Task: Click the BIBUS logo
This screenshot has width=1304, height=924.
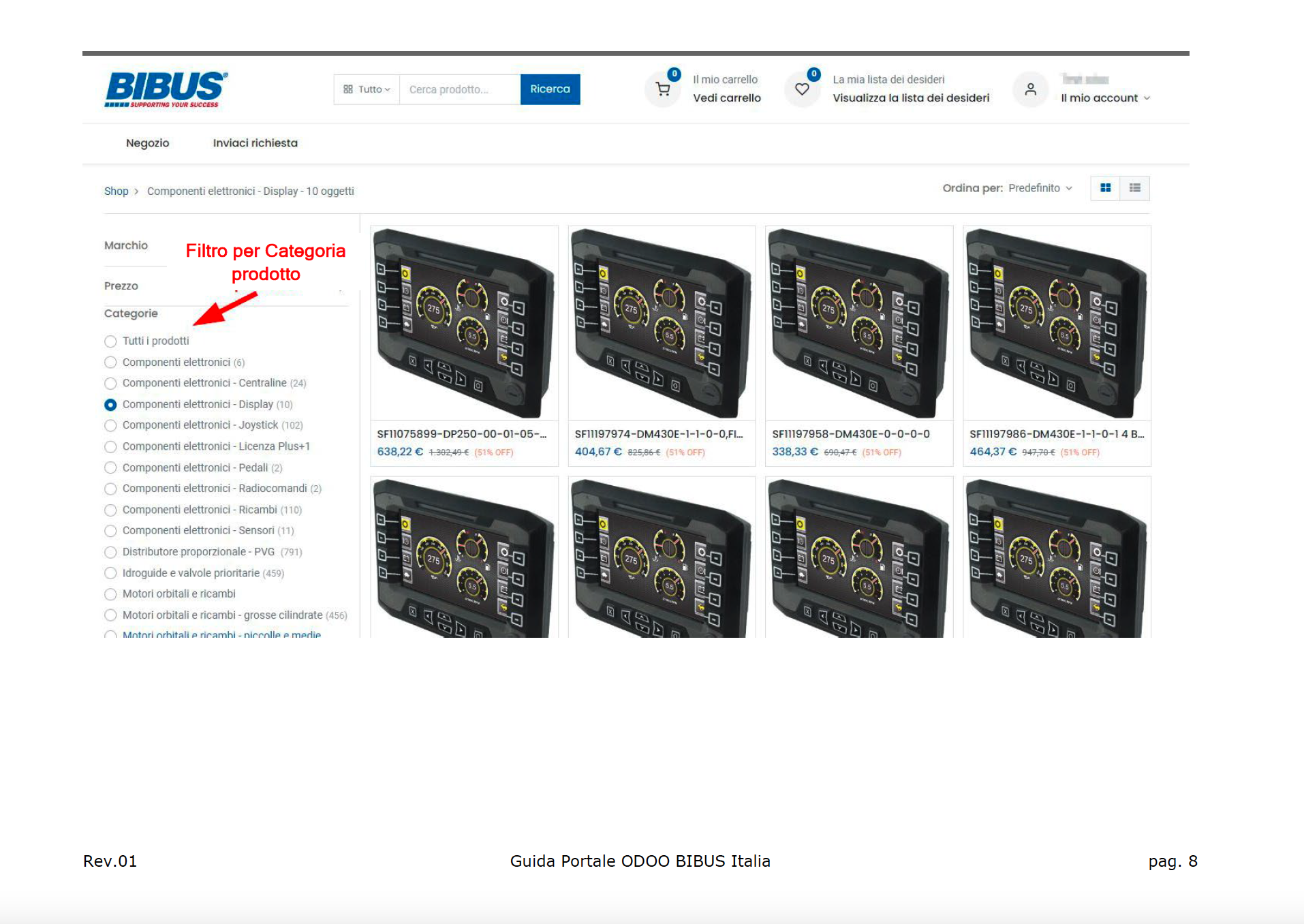Action: coord(166,89)
